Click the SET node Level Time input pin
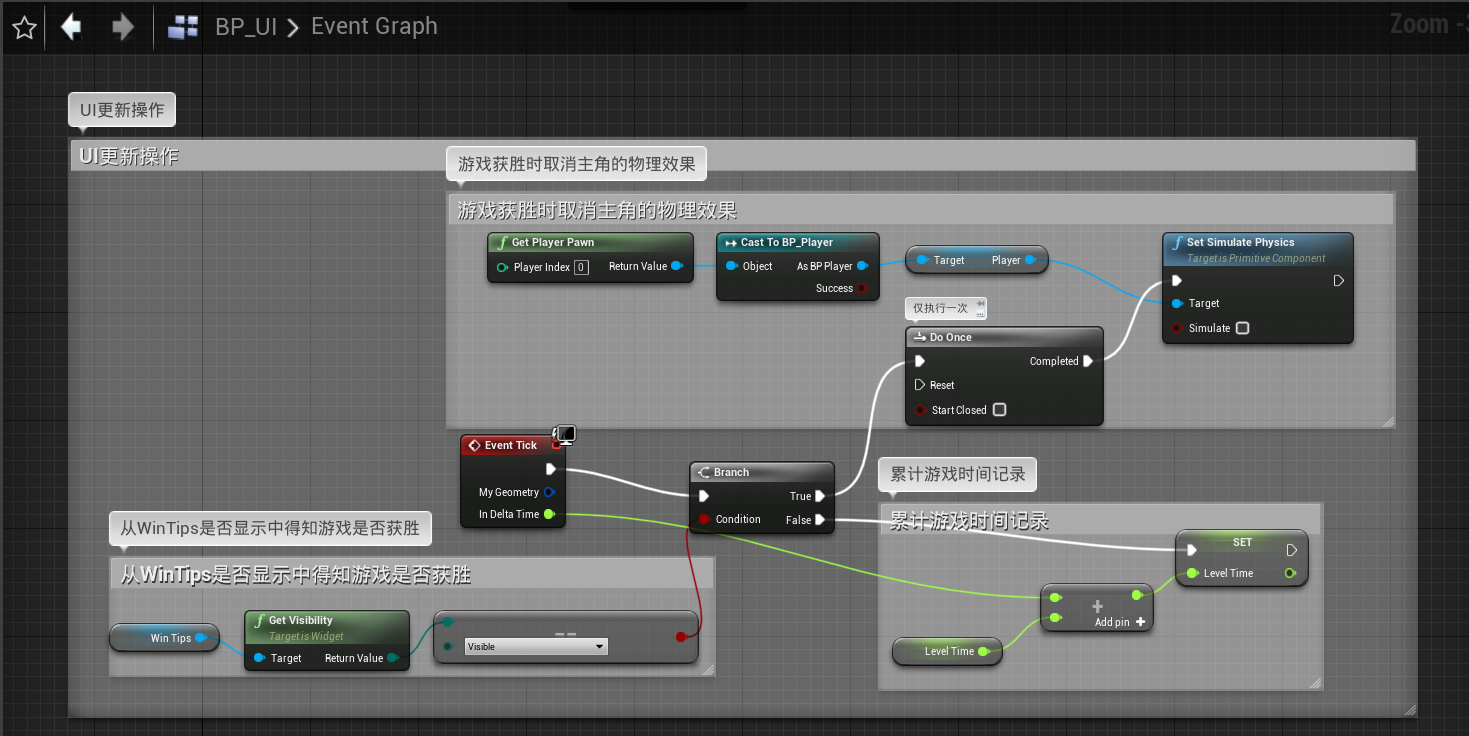Screen dimensions: 1469x736 (1191, 573)
